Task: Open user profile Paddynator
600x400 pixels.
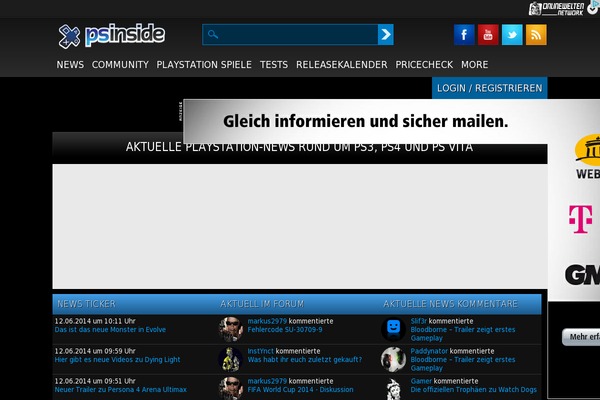Action: tap(429, 351)
